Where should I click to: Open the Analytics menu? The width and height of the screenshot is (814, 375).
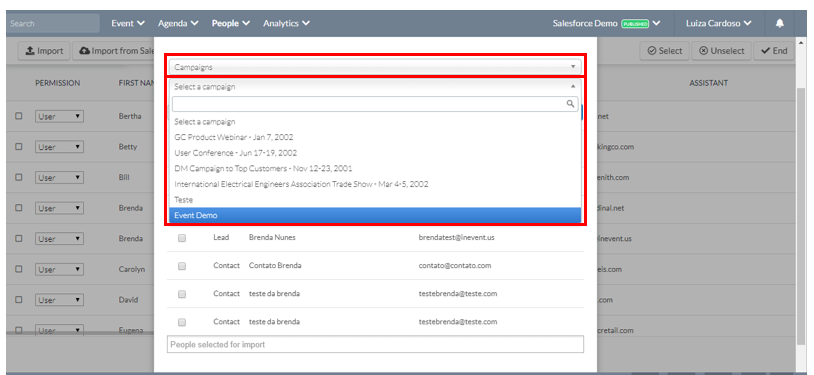287,23
